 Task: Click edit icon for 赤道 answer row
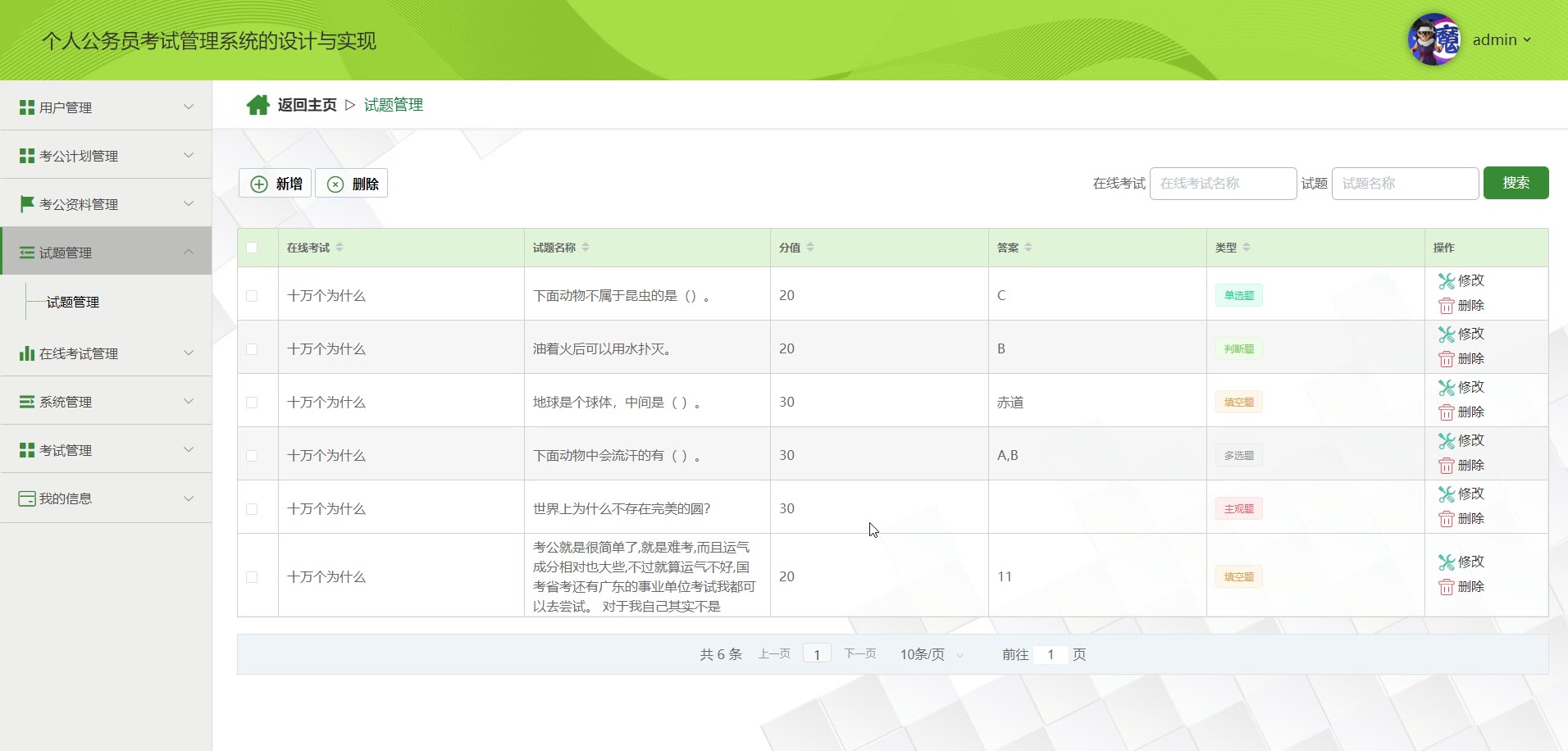tap(1446, 388)
